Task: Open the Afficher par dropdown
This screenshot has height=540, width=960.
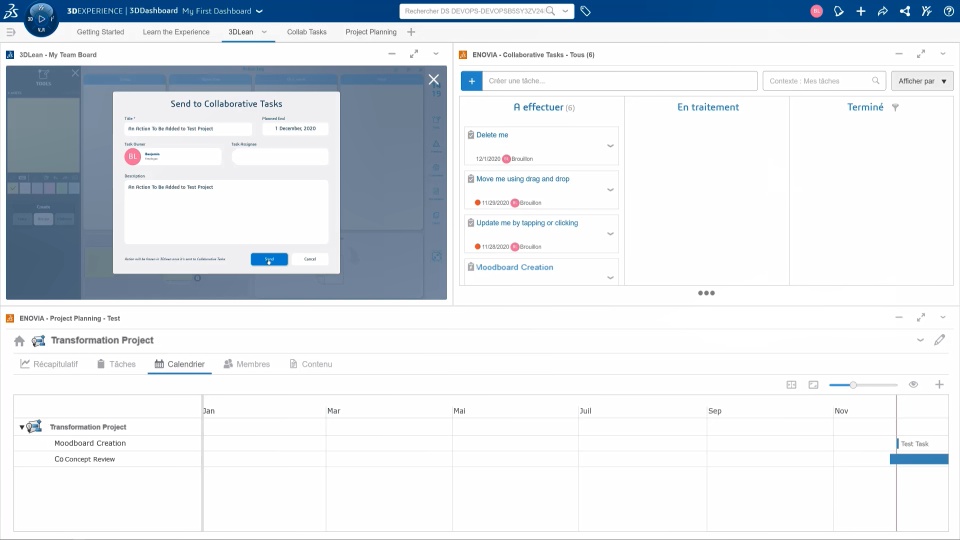Action: pyautogui.click(x=922, y=81)
